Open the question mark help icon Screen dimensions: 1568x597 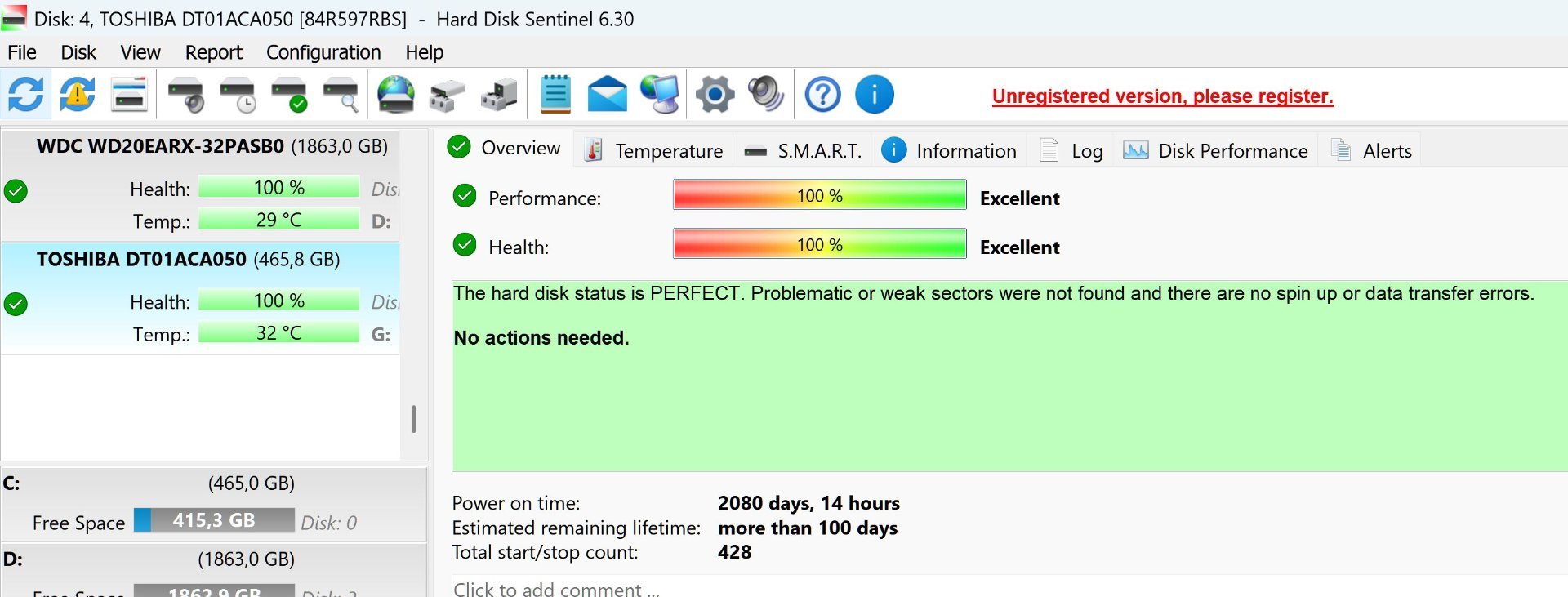(823, 95)
